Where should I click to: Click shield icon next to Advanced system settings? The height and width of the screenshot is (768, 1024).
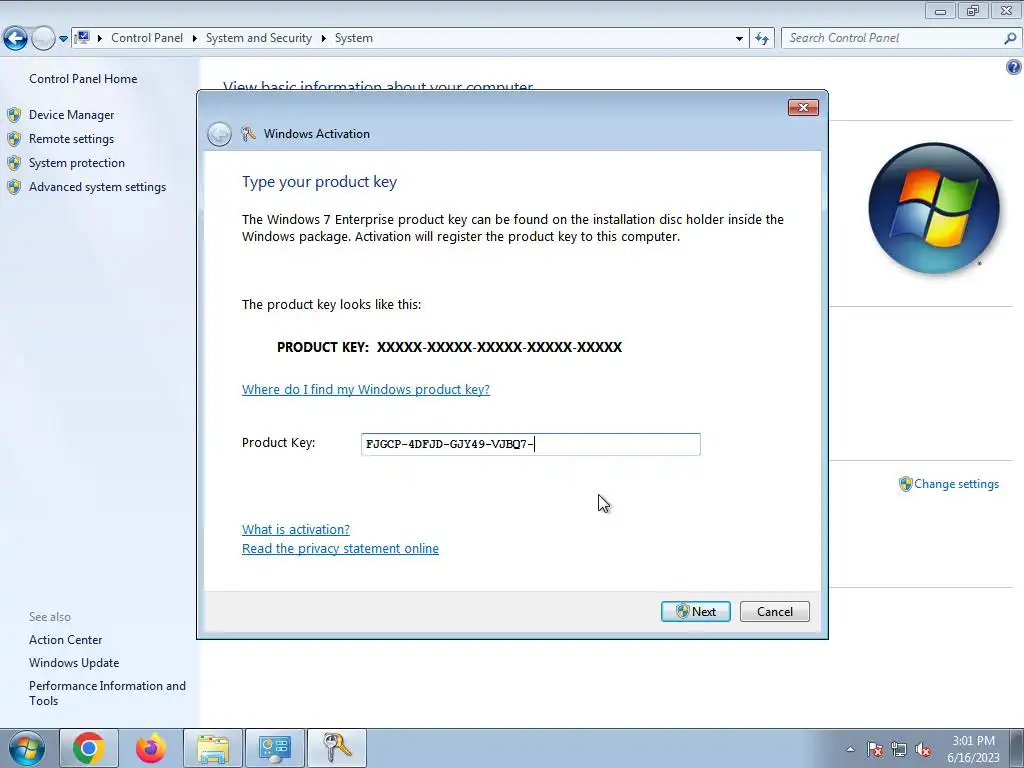click(14, 187)
